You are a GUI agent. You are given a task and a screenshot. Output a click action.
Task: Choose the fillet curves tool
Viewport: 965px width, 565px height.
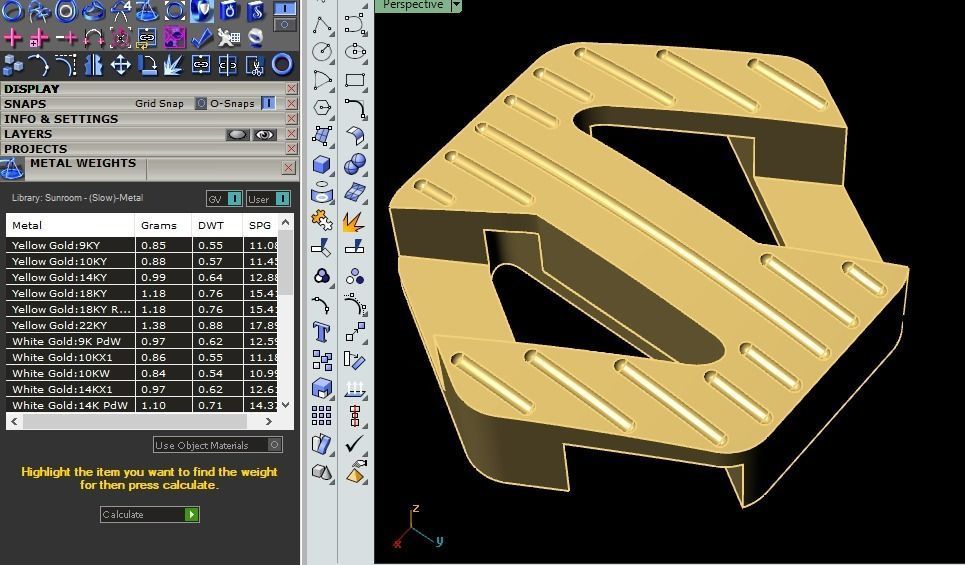[x=355, y=108]
